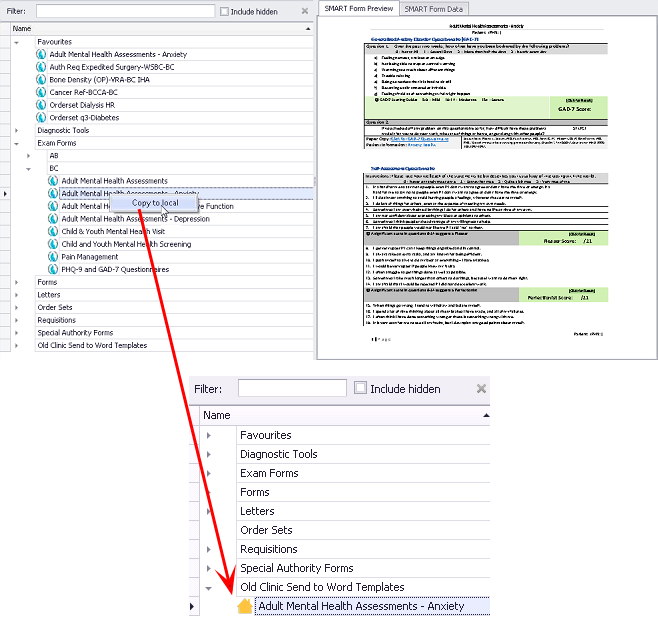Select Order Sets in the lower tree

266,530
